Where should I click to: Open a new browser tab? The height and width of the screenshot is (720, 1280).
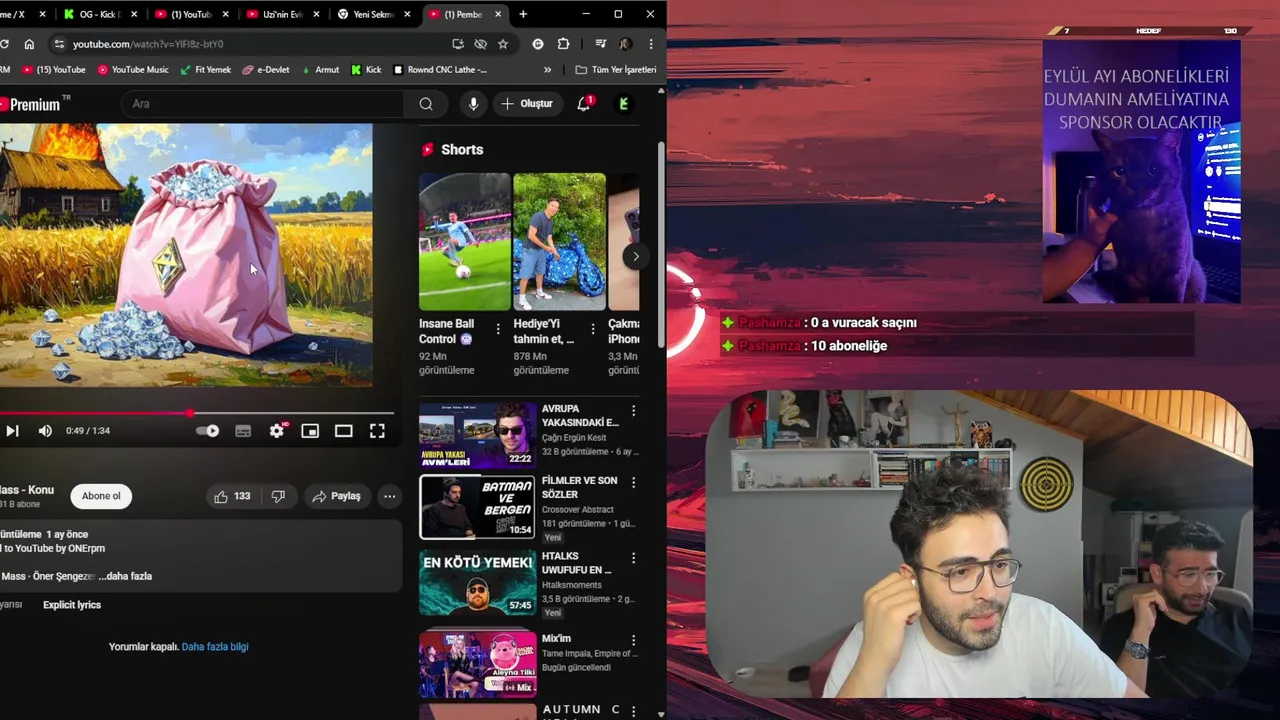coord(523,14)
